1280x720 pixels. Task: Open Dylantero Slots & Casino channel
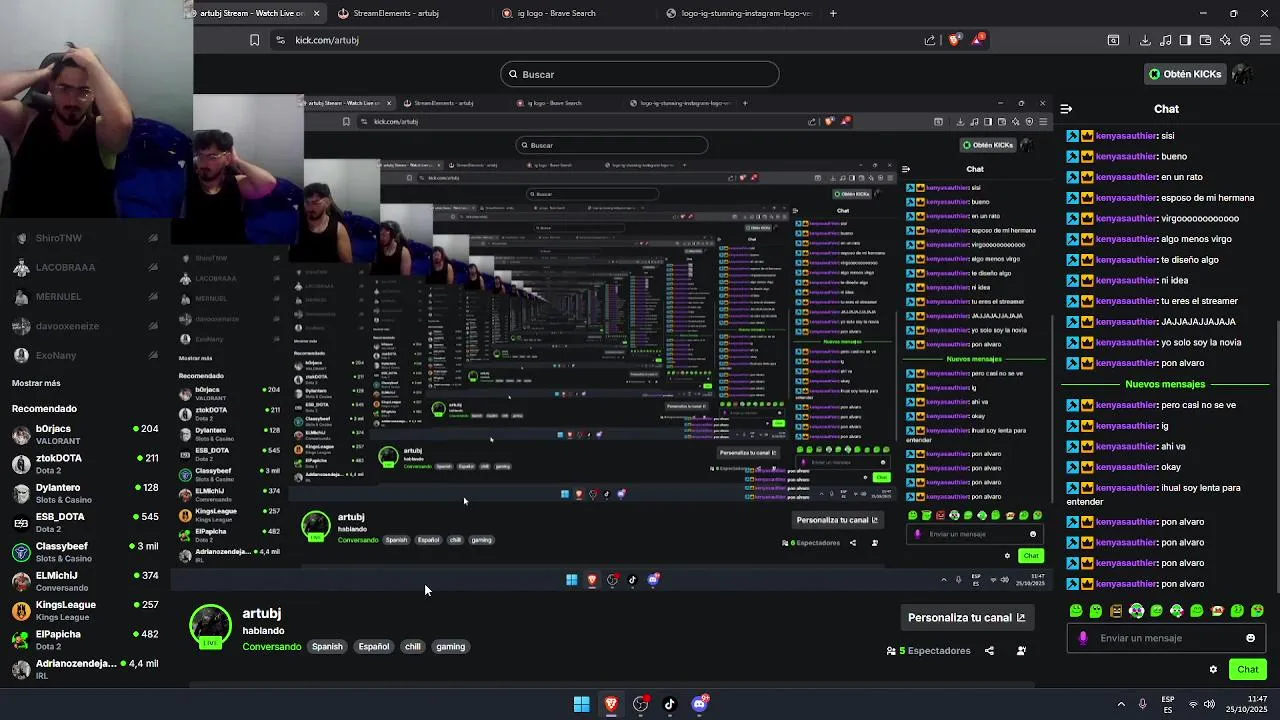(85, 493)
